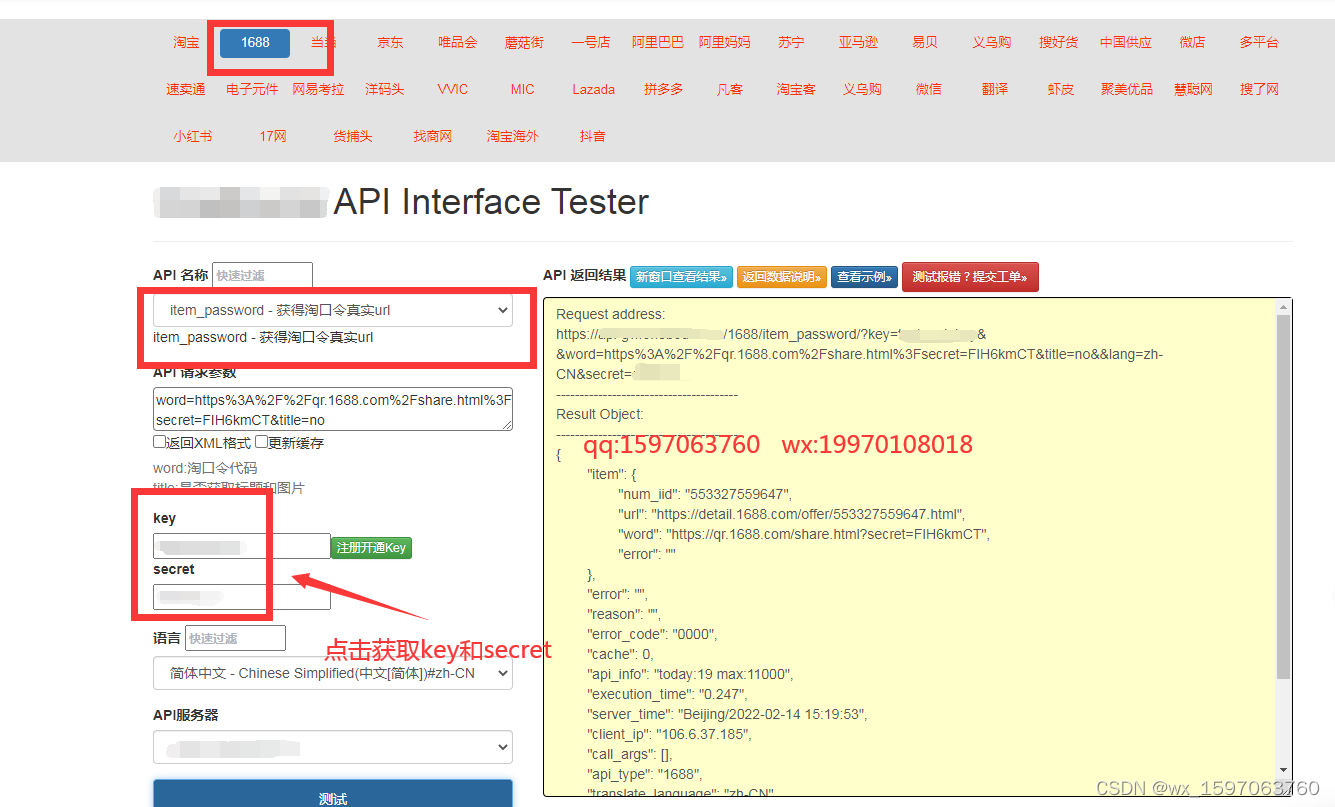
Task: Go to the 唯品会 platform tab
Action: [457, 42]
